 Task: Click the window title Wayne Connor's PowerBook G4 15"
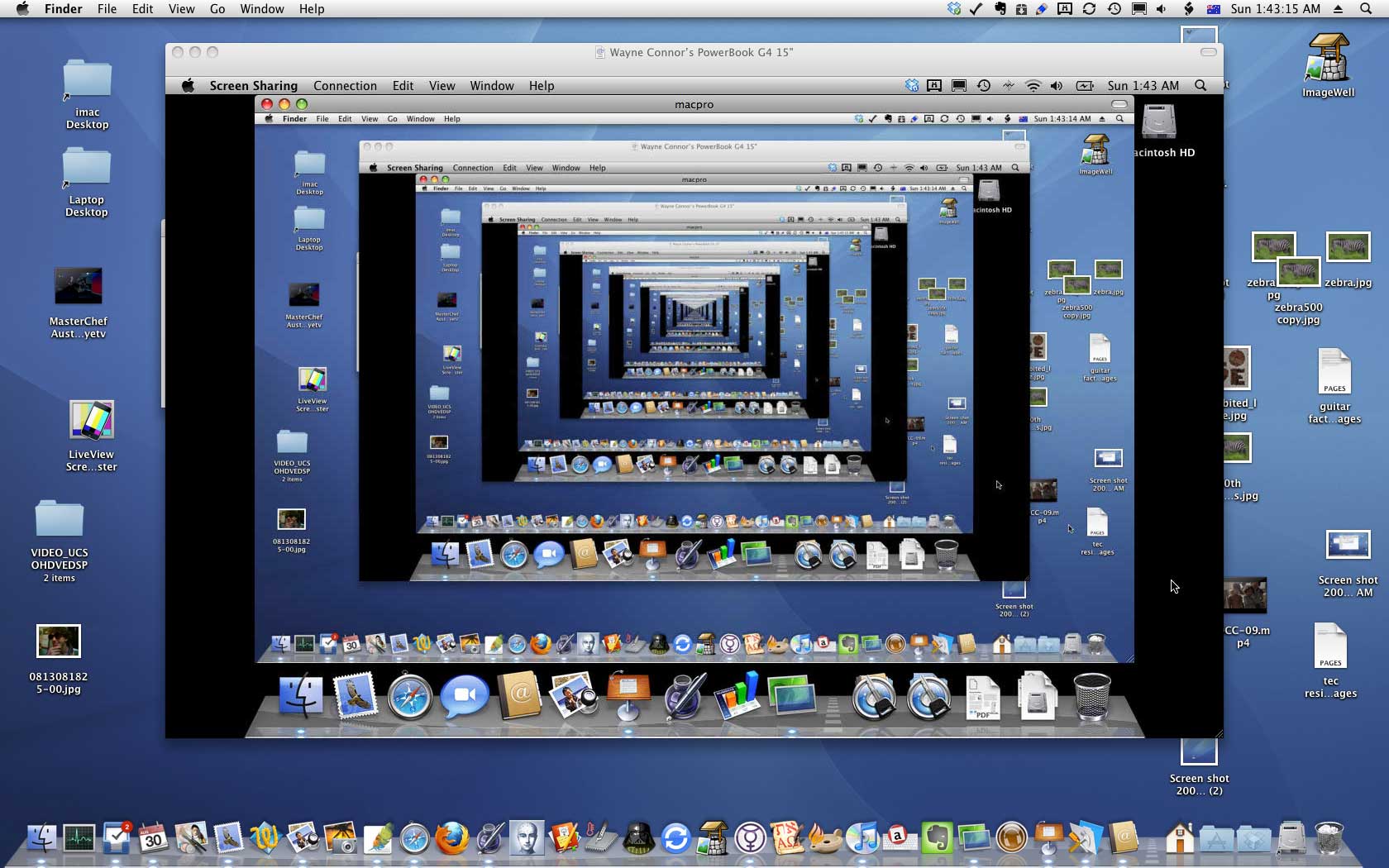701,52
